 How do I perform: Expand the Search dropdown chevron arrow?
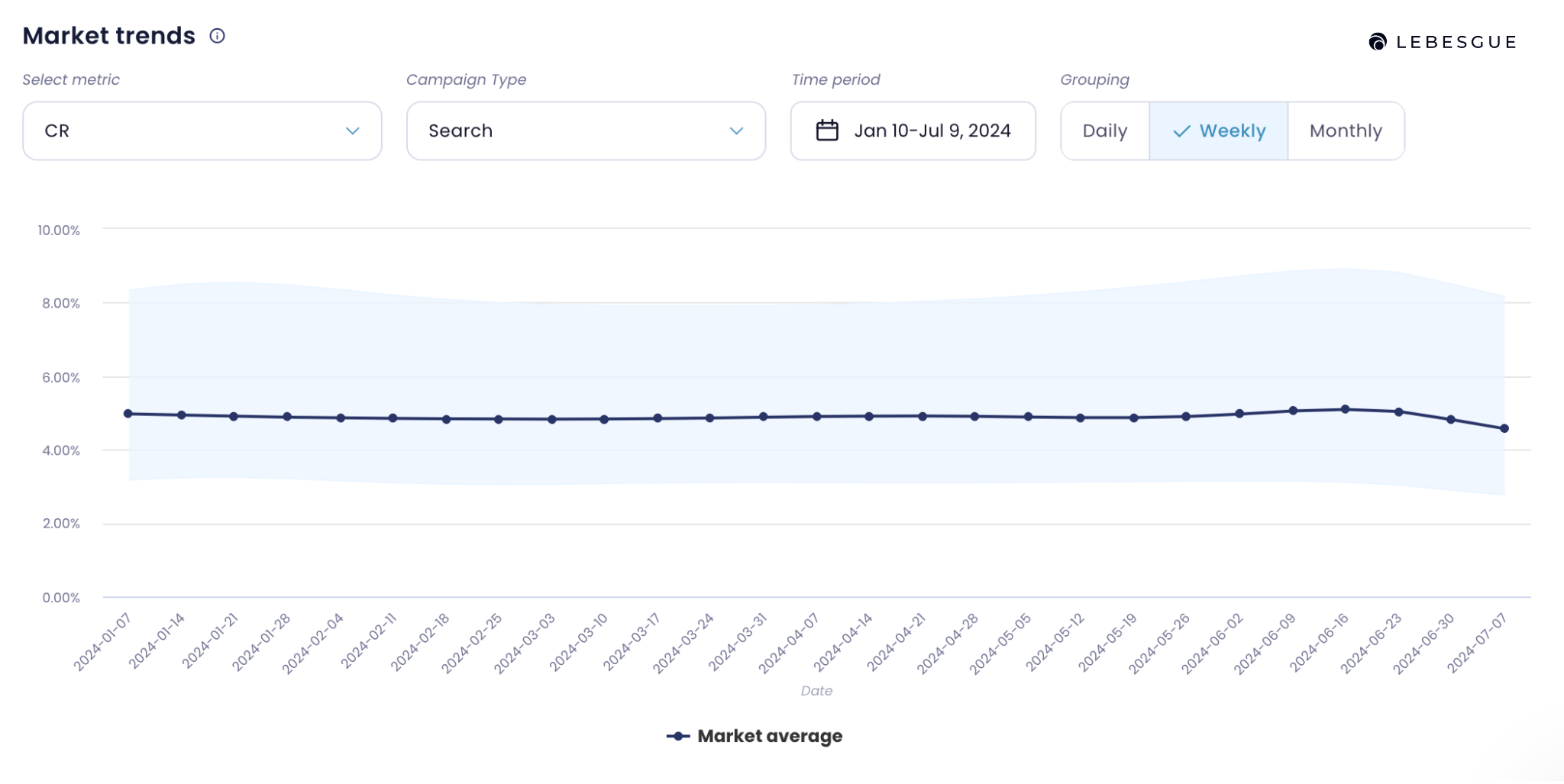click(x=737, y=131)
